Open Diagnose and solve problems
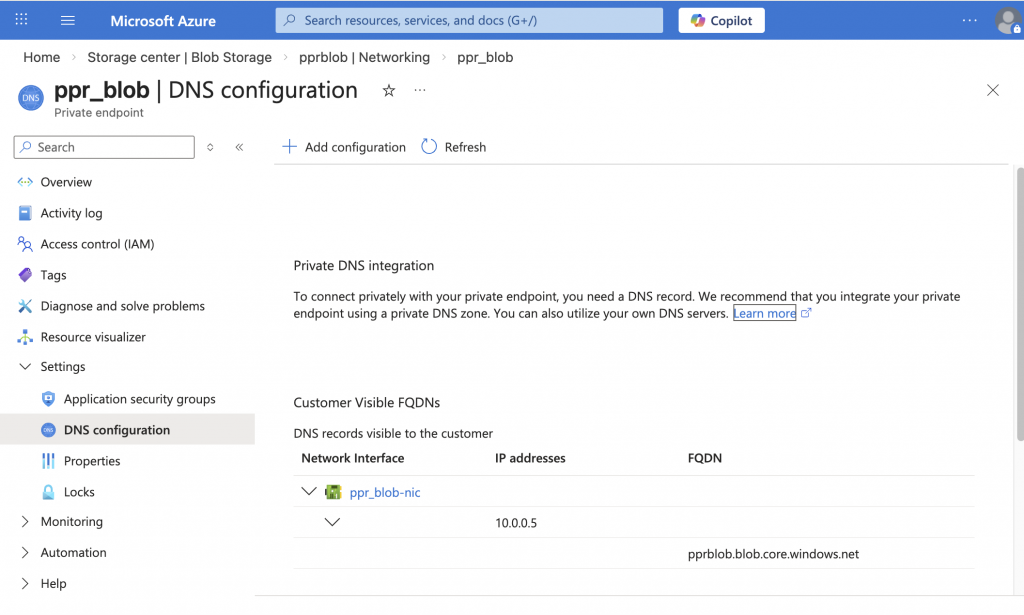Image resolution: width=1024 pixels, height=615 pixels. click(x=122, y=306)
